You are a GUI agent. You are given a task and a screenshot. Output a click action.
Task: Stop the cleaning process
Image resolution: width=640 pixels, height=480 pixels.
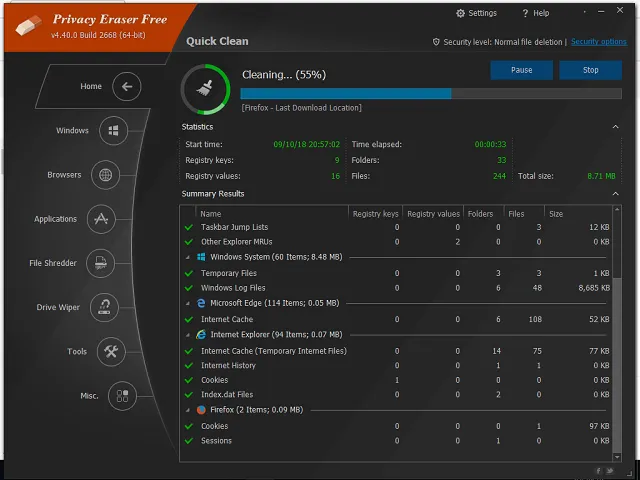pos(591,70)
